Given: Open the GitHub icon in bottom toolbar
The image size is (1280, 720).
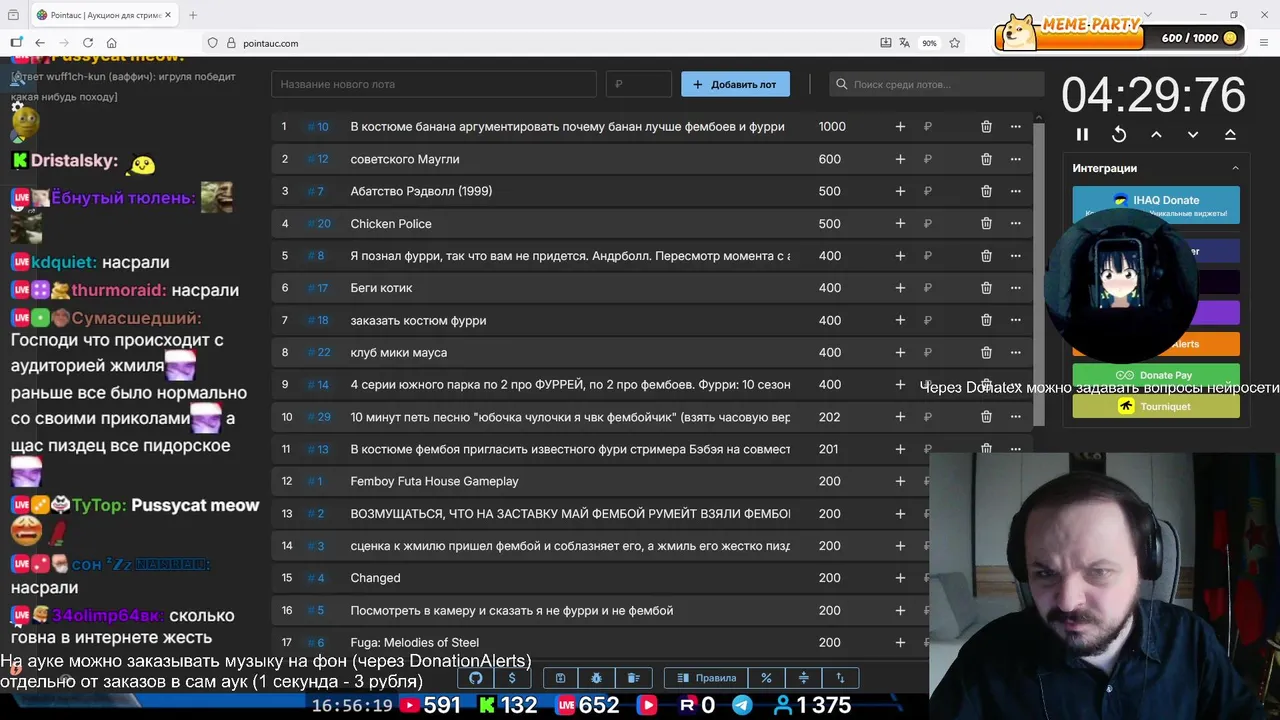Looking at the screenshot, I should (x=475, y=678).
